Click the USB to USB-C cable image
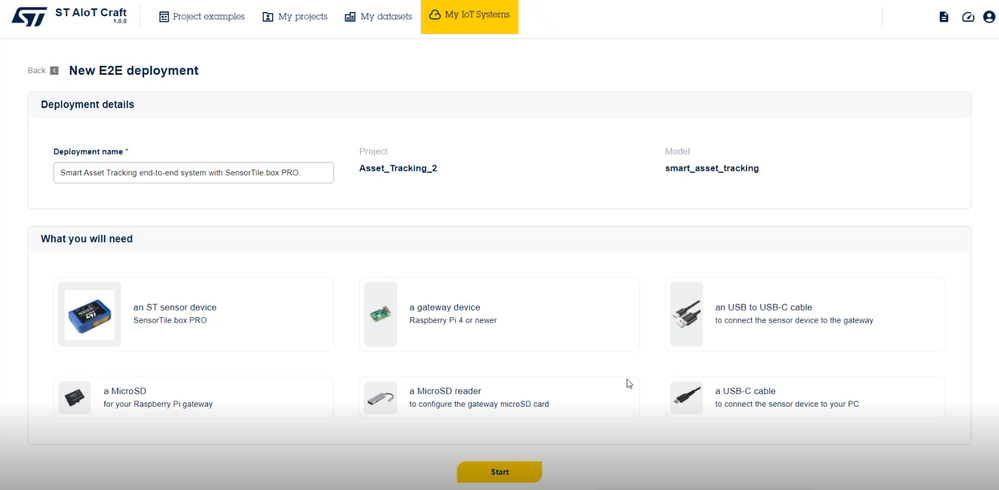999x490 pixels. (686, 314)
